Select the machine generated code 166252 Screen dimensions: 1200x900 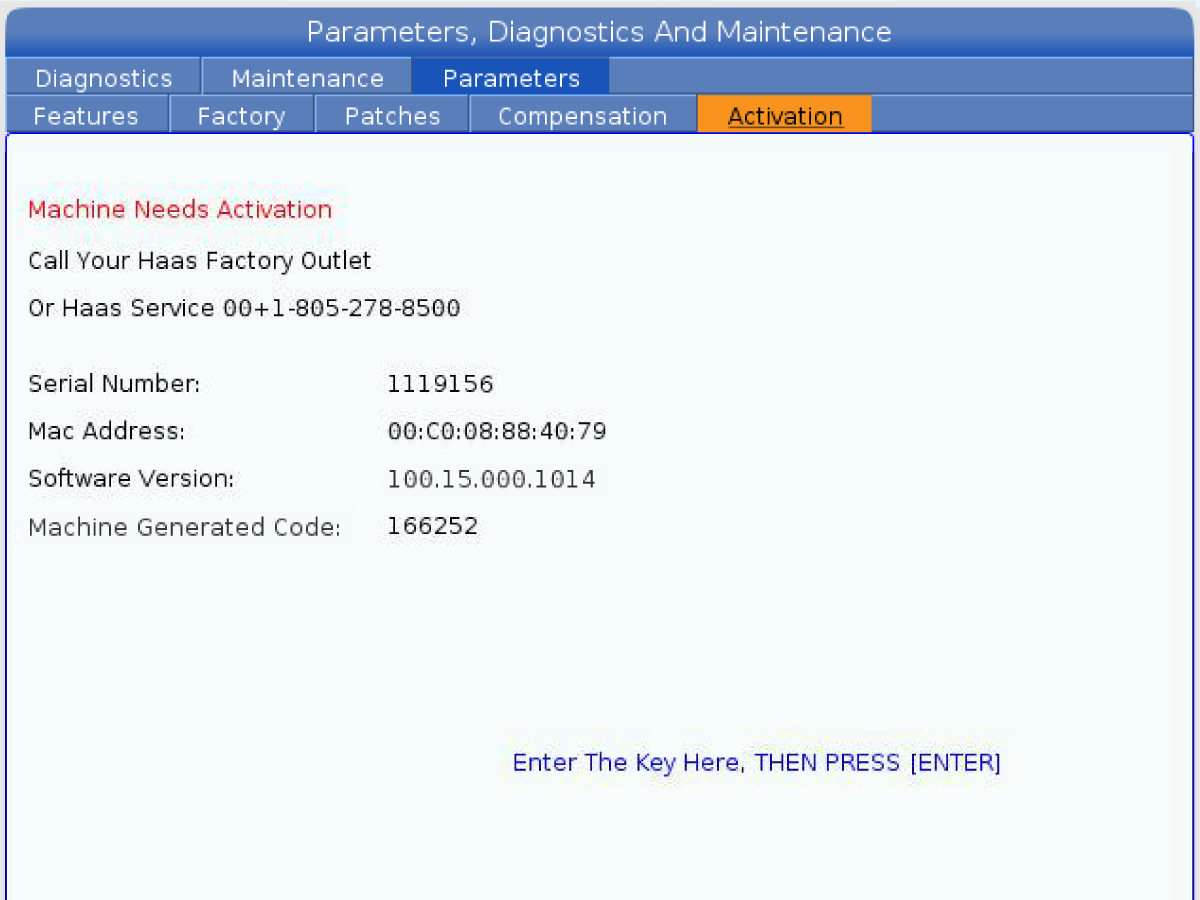pos(433,526)
